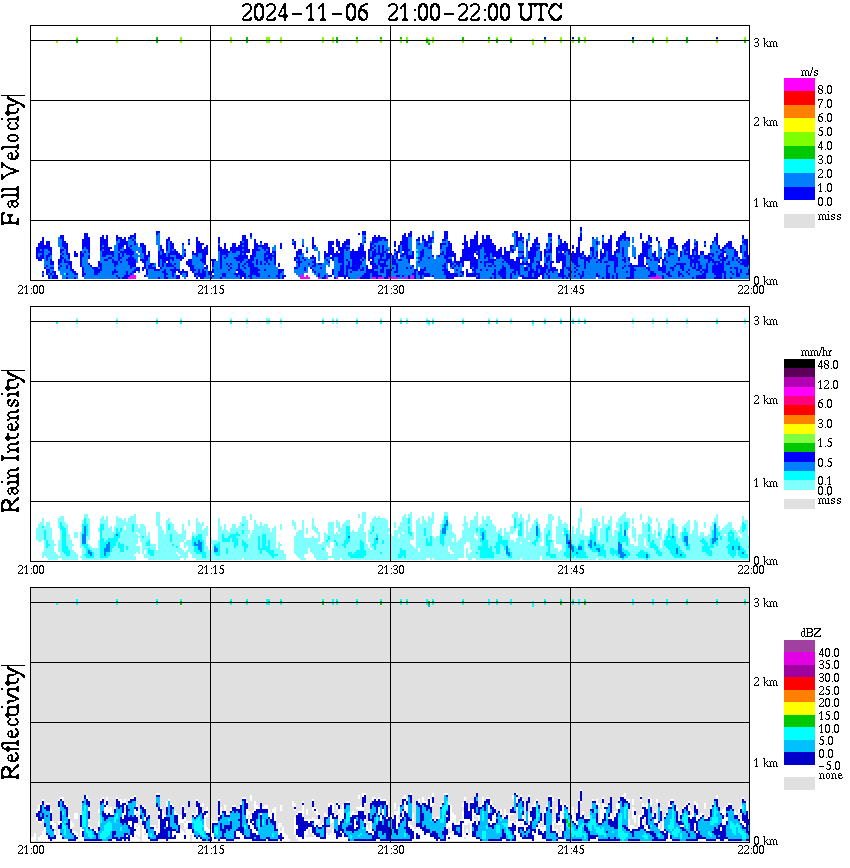The width and height of the screenshot is (850, 868).
Task: Click the 'Rain Intensity' axis label
Action: click(x=11, y=441)
